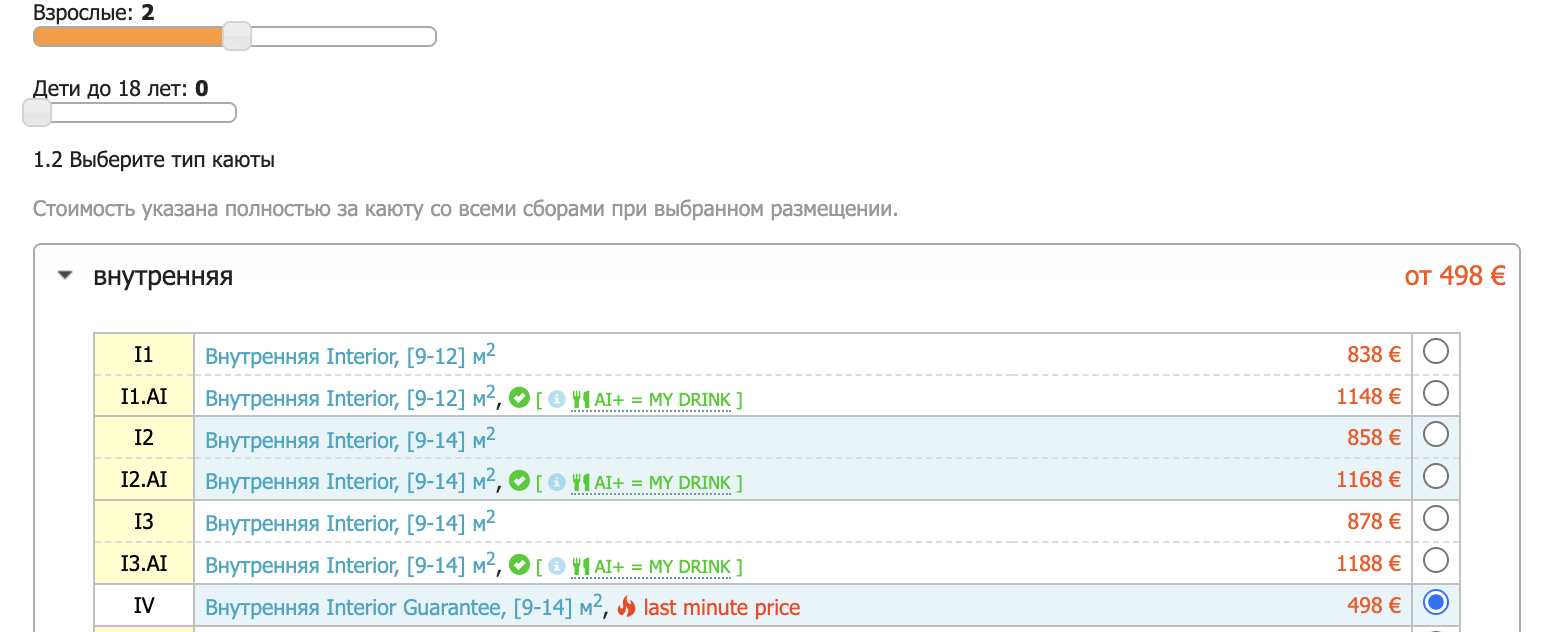Screen dimensions: 1556x632
Task: Click the green checkmark icon in the I1.AI row
Action: click(519, 398)
